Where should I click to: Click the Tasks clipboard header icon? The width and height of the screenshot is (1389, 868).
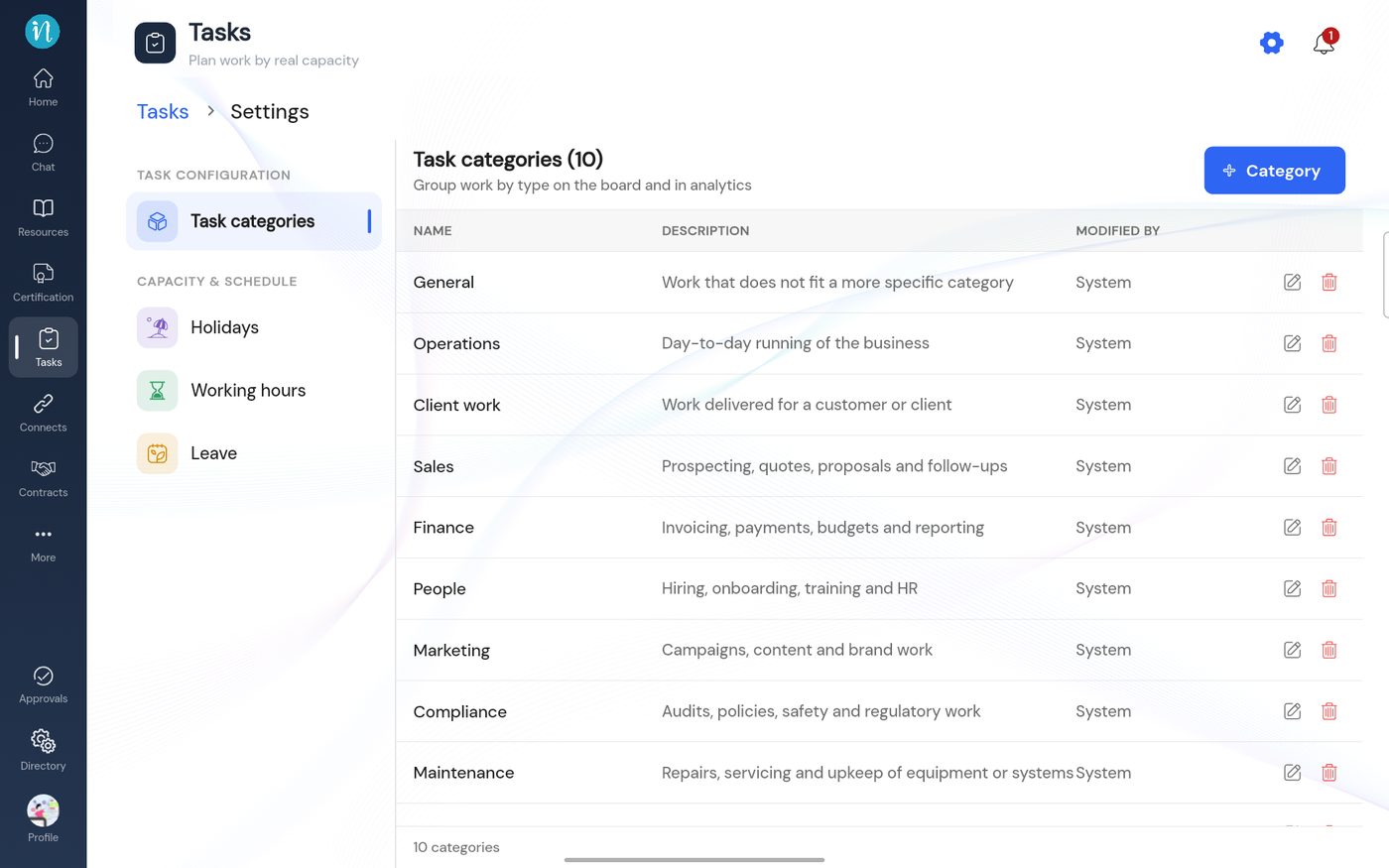tap(155, 43)
